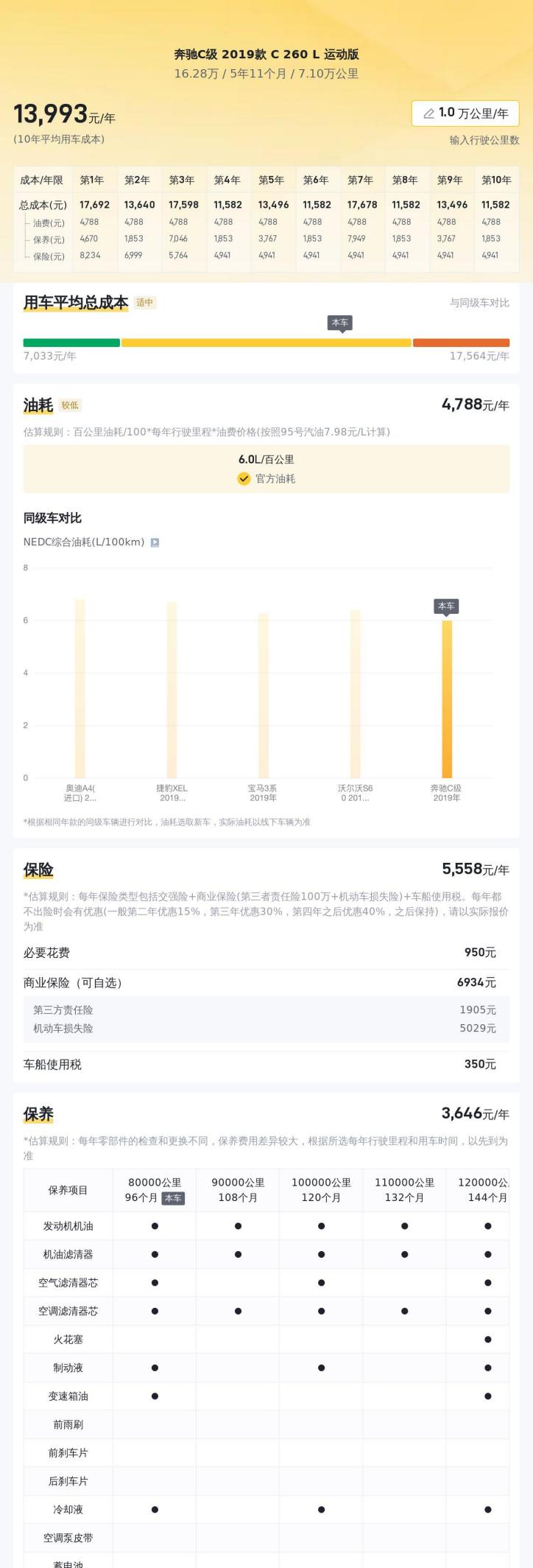533x1568 pixels.
Task: Click the 奥迪A4 bar in the fuel chart
Action: (80, 688)
